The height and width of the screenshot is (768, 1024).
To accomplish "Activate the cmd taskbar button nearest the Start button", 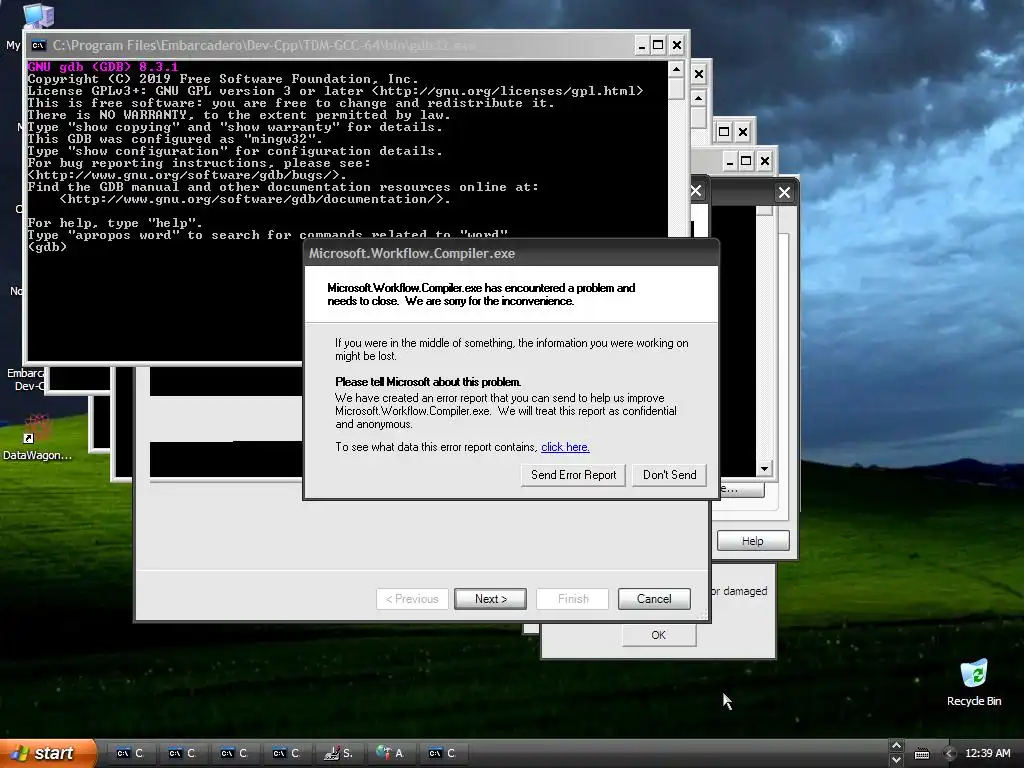I will pos(129,753).
